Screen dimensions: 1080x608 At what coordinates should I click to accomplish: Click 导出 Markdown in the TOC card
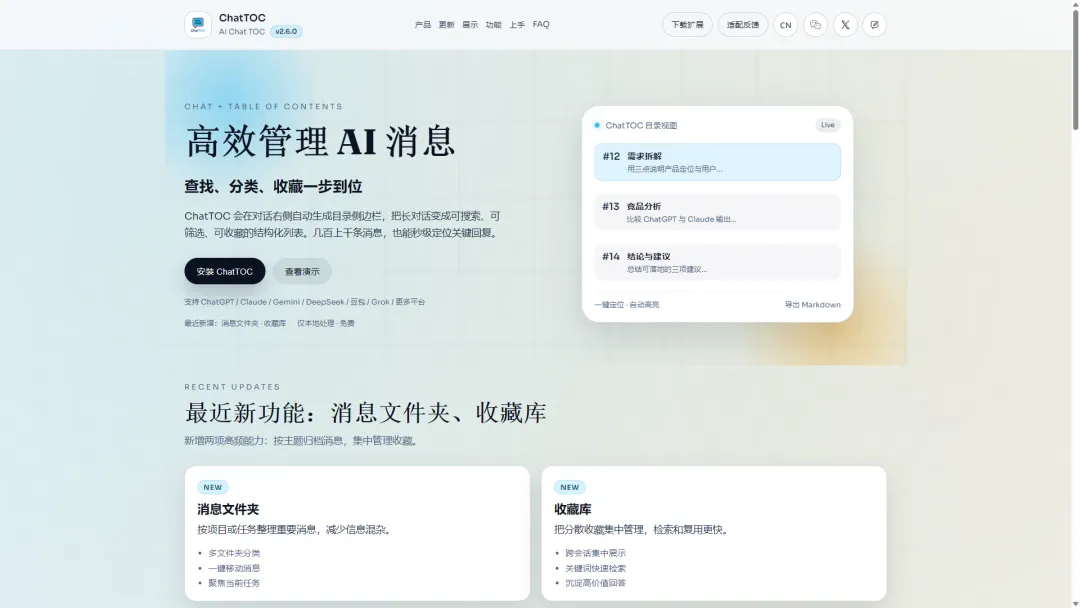[812, 304]
